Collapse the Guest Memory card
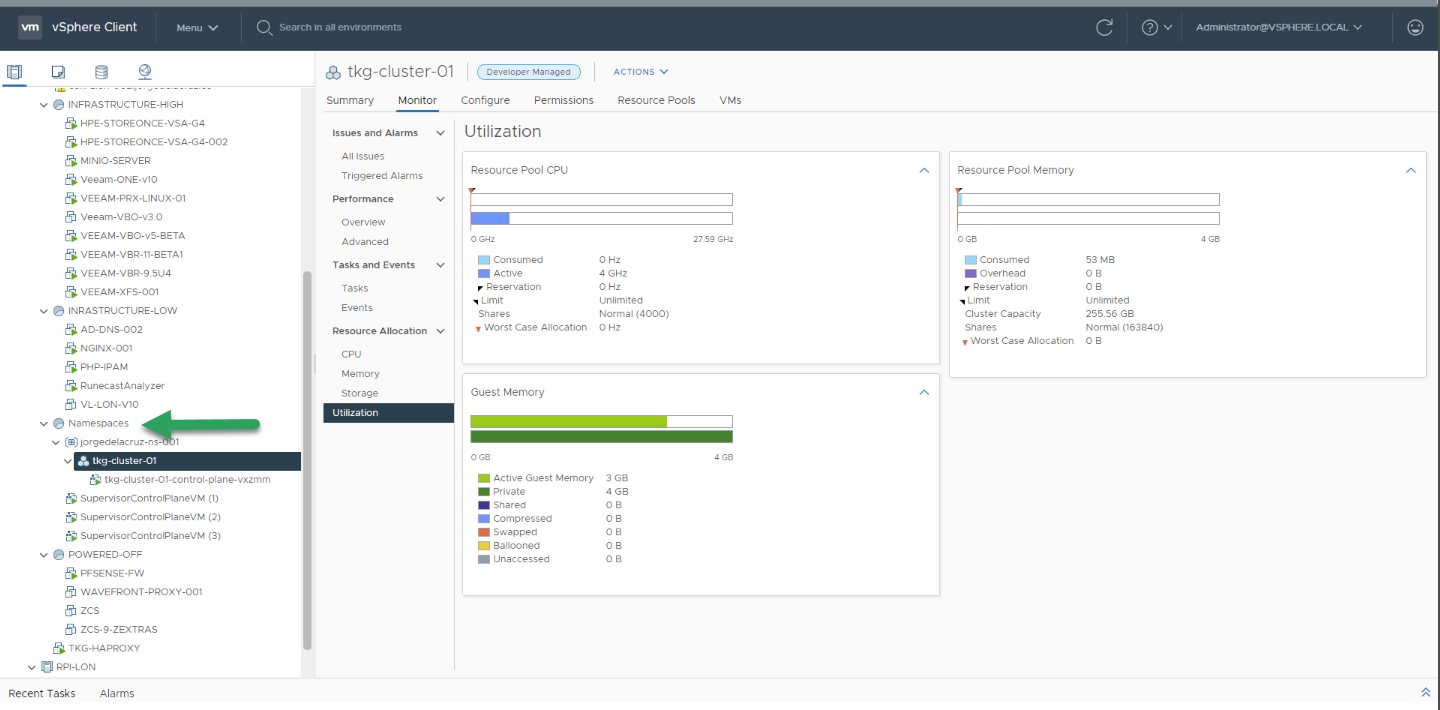 pos(924,392)
